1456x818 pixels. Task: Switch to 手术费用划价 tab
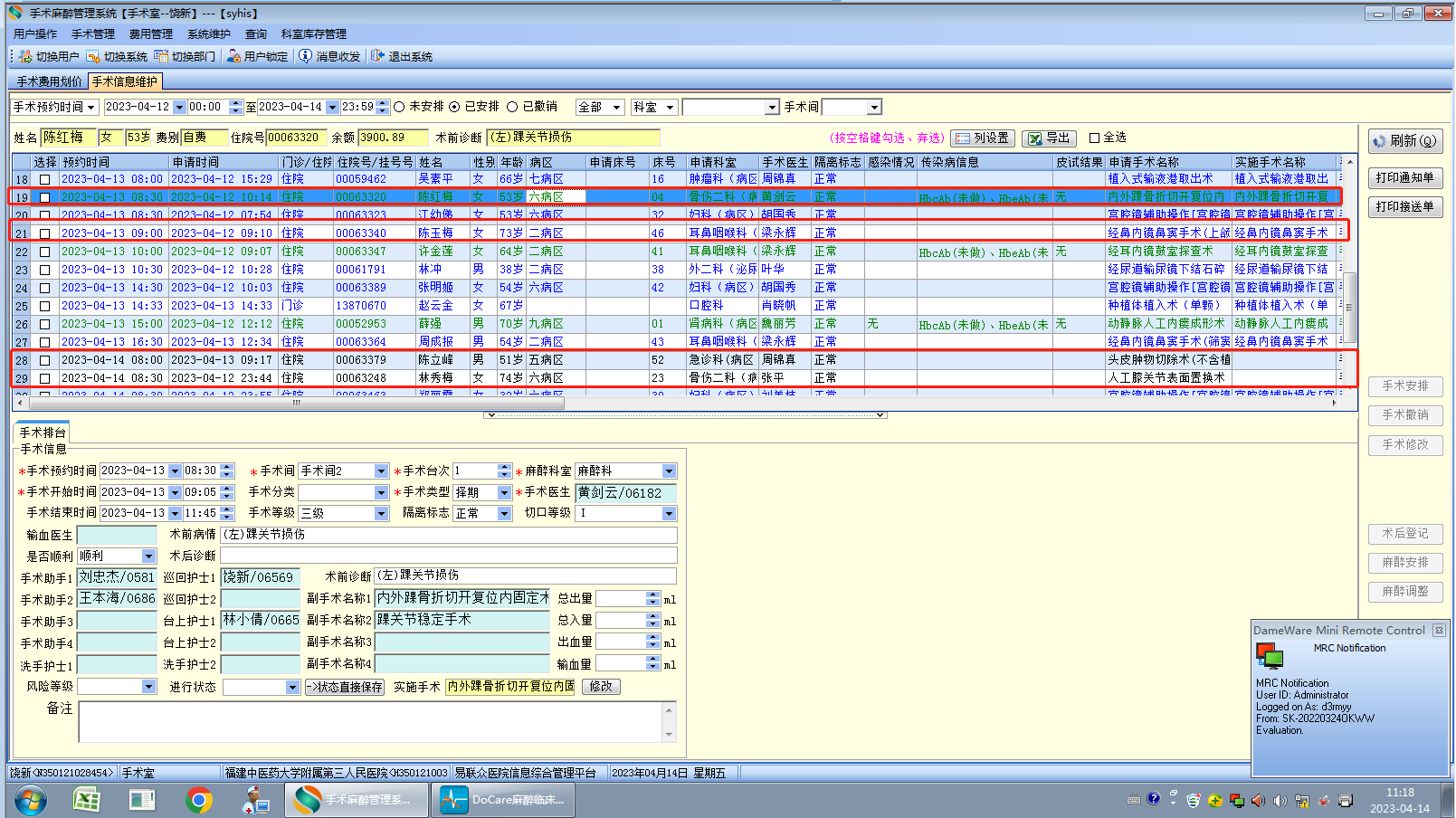click(x=49, y=81)
